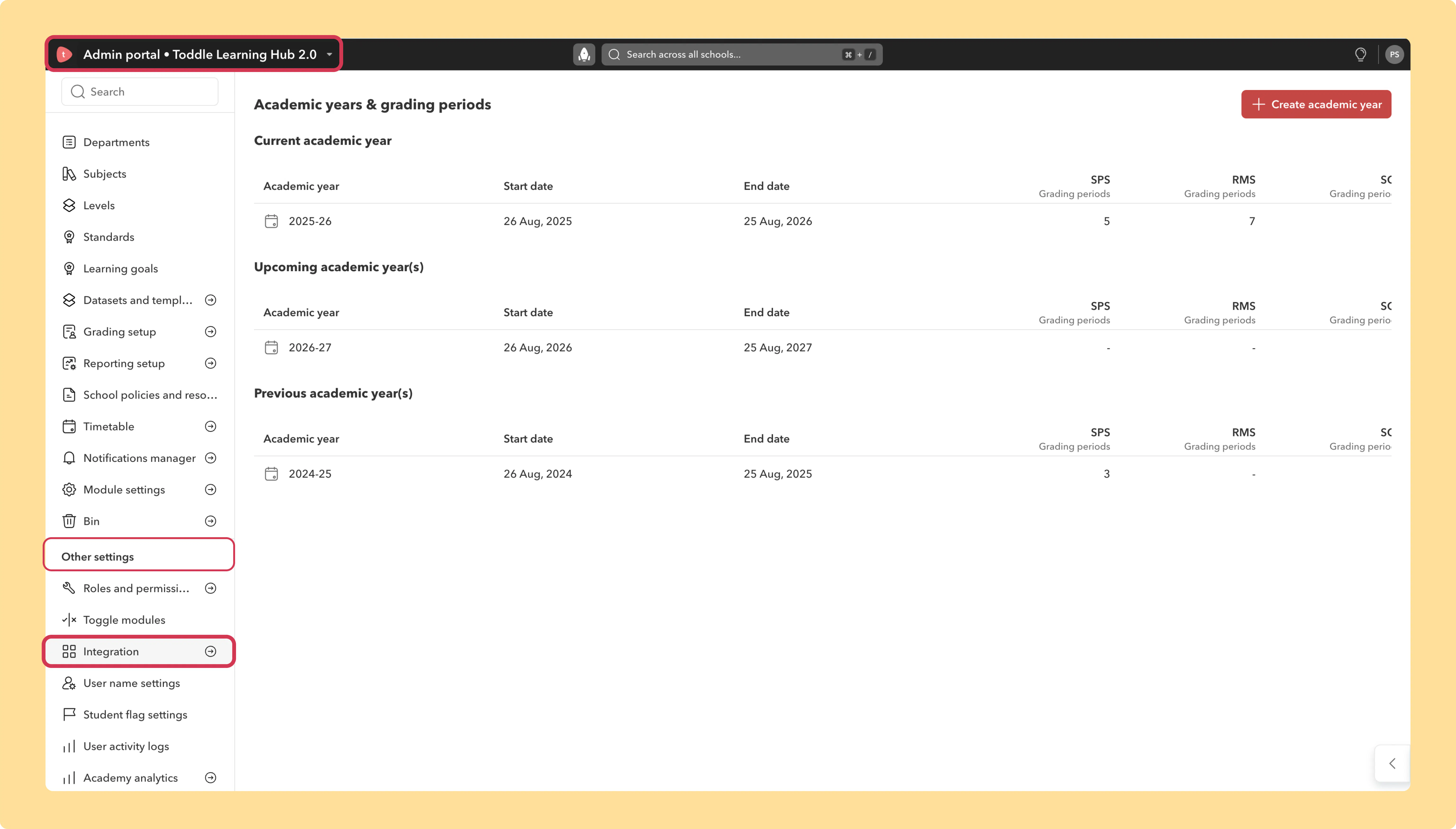This screenshot has width=1456, height=829.
Task: Expand the Module settings submenu arrow
Action: point(211,490)
